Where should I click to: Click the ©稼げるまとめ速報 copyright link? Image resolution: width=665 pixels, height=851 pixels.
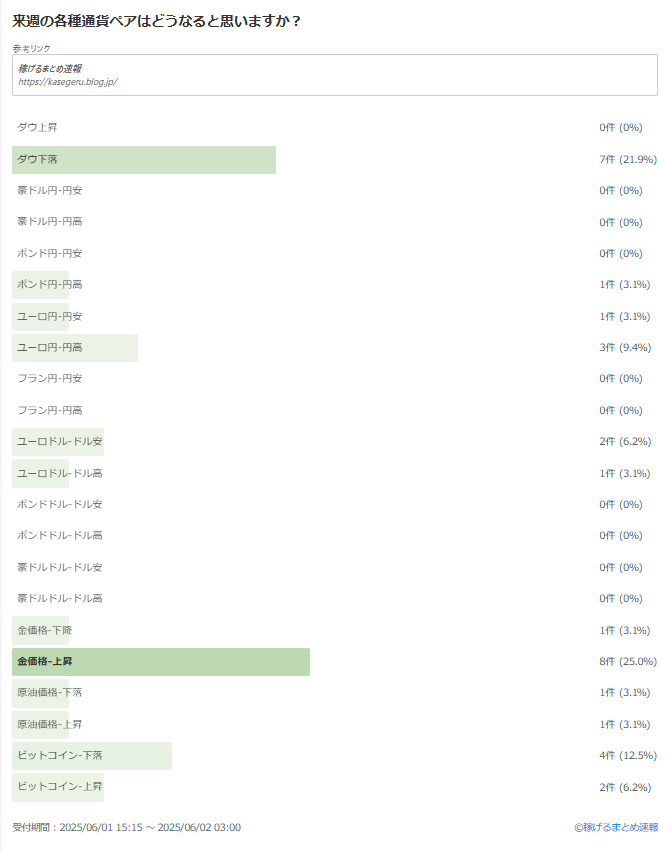click(x=616, y=827)
